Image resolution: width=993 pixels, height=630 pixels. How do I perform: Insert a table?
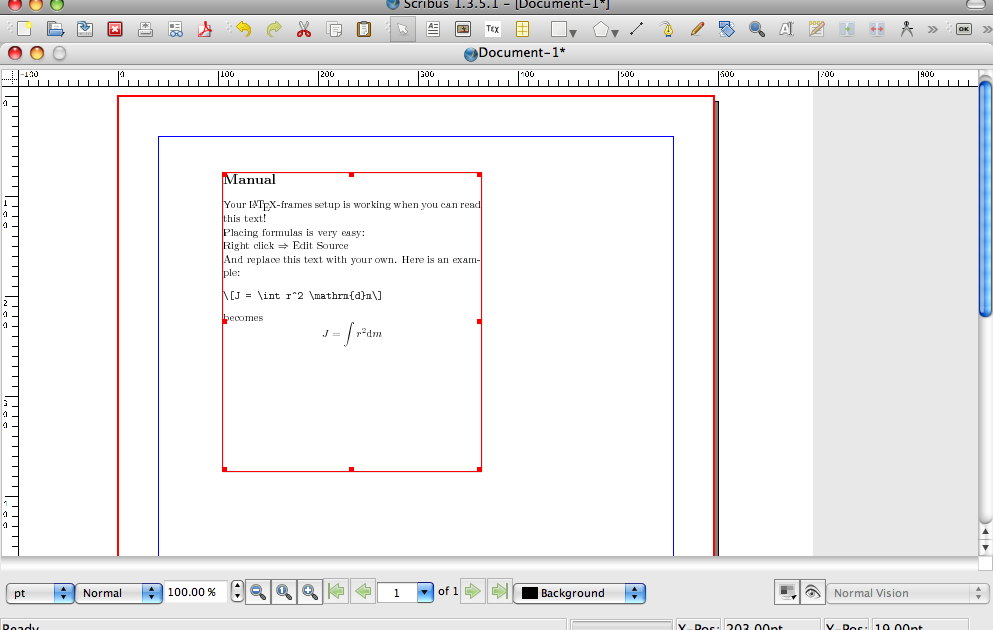(x=522, y=29)
